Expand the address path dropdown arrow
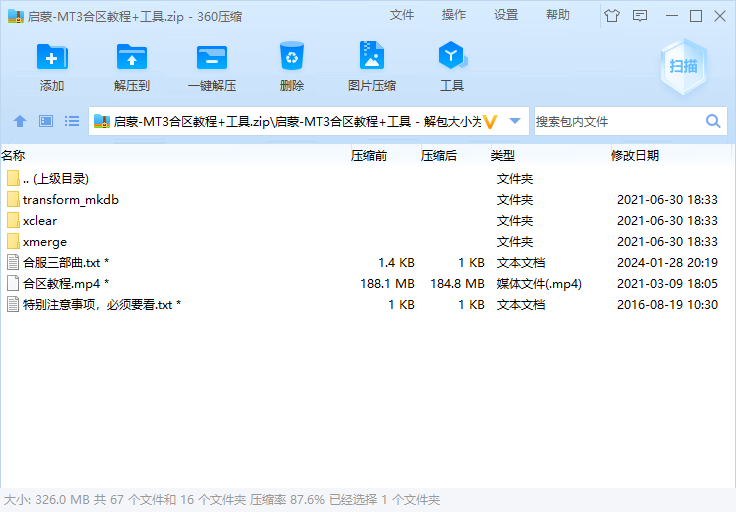The height and width of the screenshot is (512, 736). coord(515,121)
